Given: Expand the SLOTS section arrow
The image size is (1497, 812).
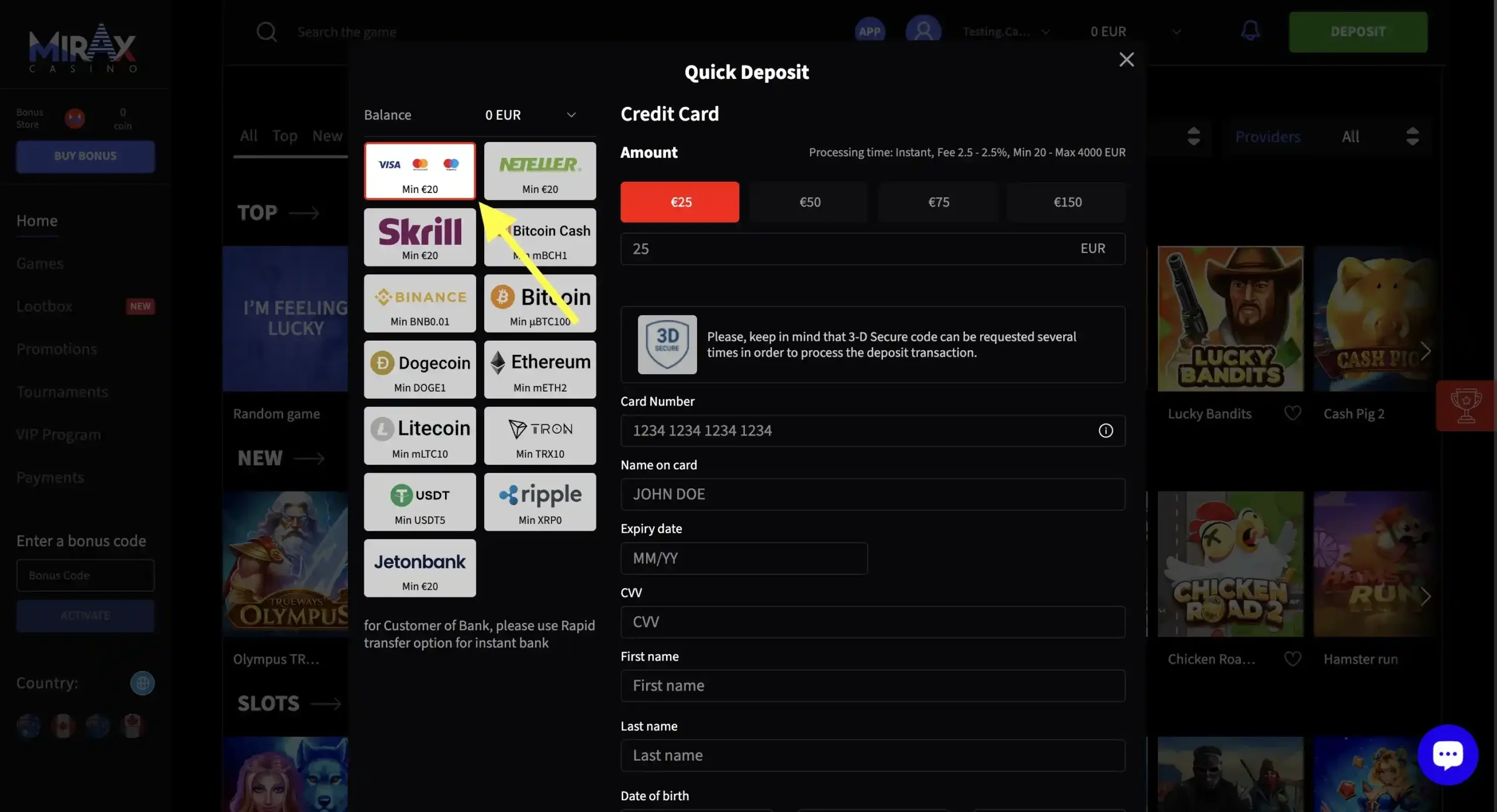Looking at the screenshot, I should click(x=326, y=704).
